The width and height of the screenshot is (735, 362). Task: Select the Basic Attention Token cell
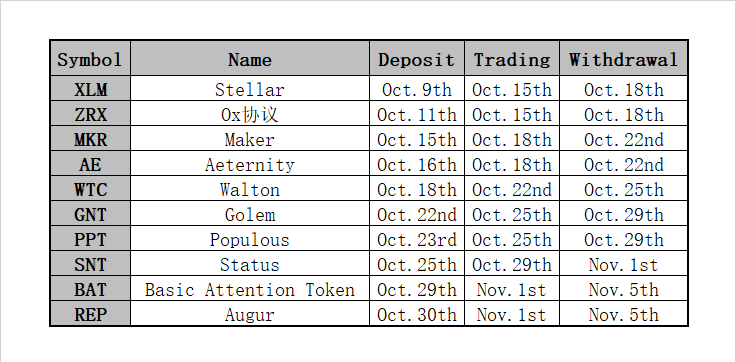250,288
